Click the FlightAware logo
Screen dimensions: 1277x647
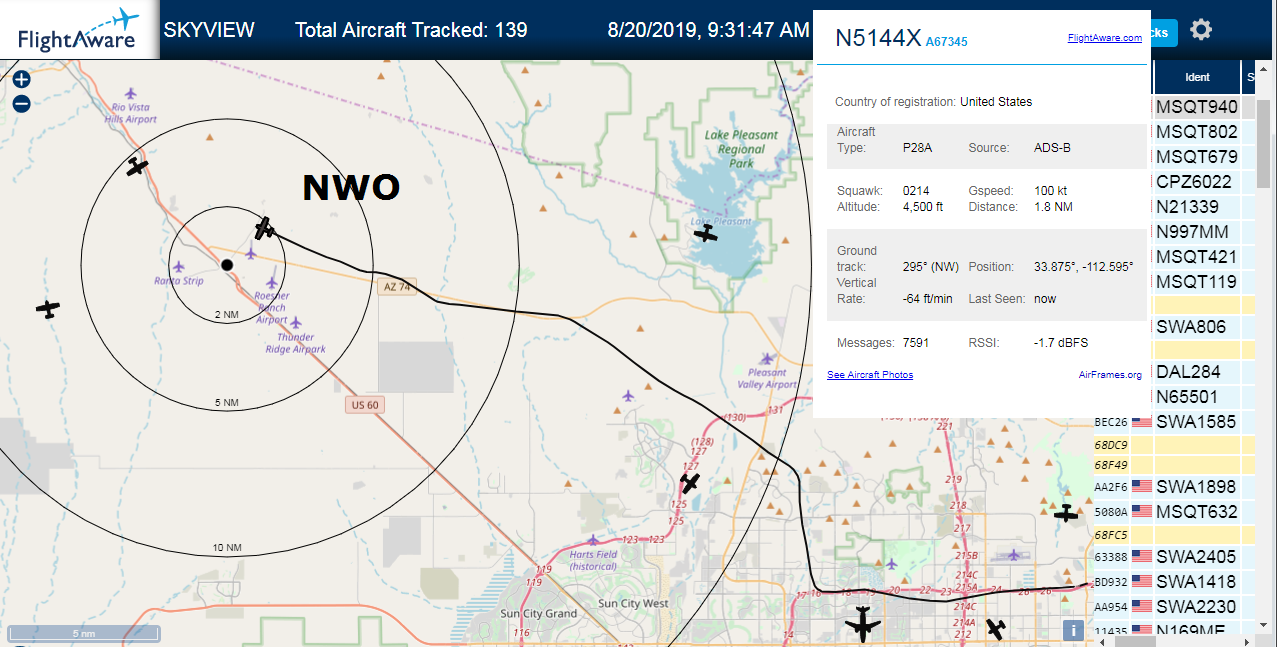click(x=78, y=30)
